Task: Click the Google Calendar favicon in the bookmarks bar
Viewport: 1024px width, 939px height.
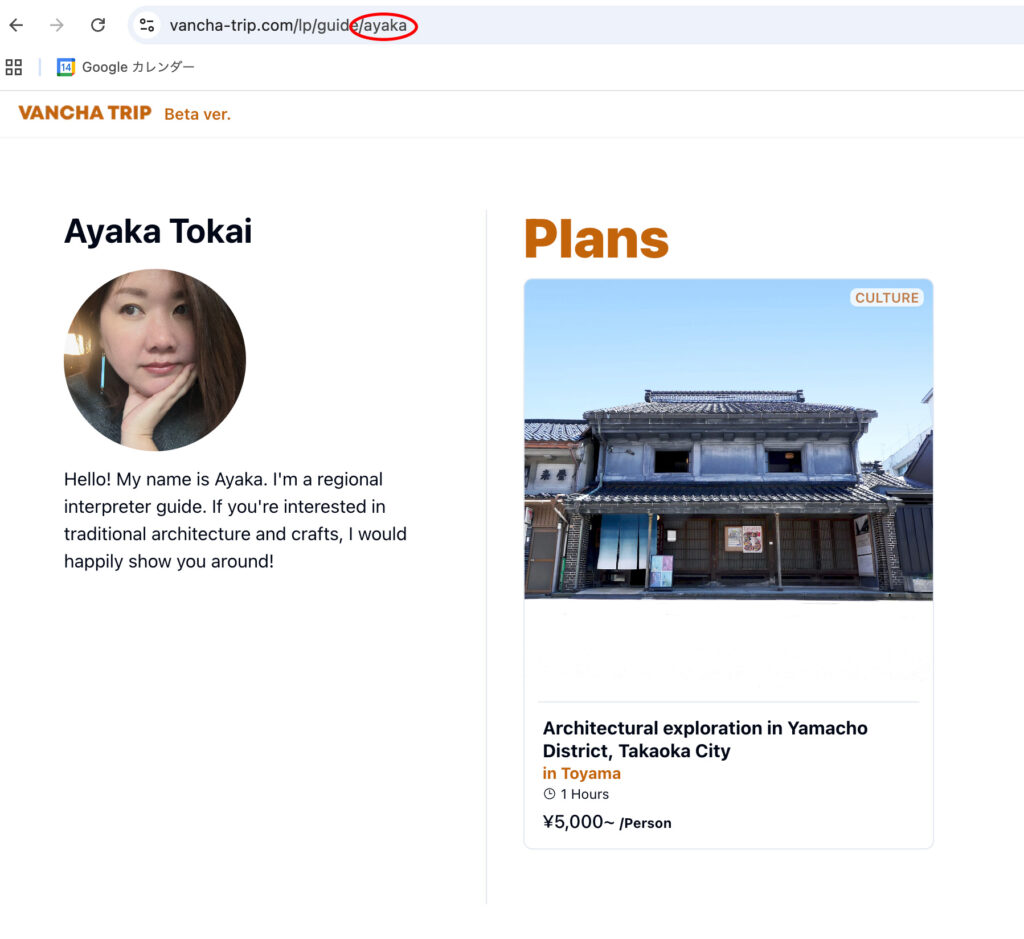Action: pos(65,67)
